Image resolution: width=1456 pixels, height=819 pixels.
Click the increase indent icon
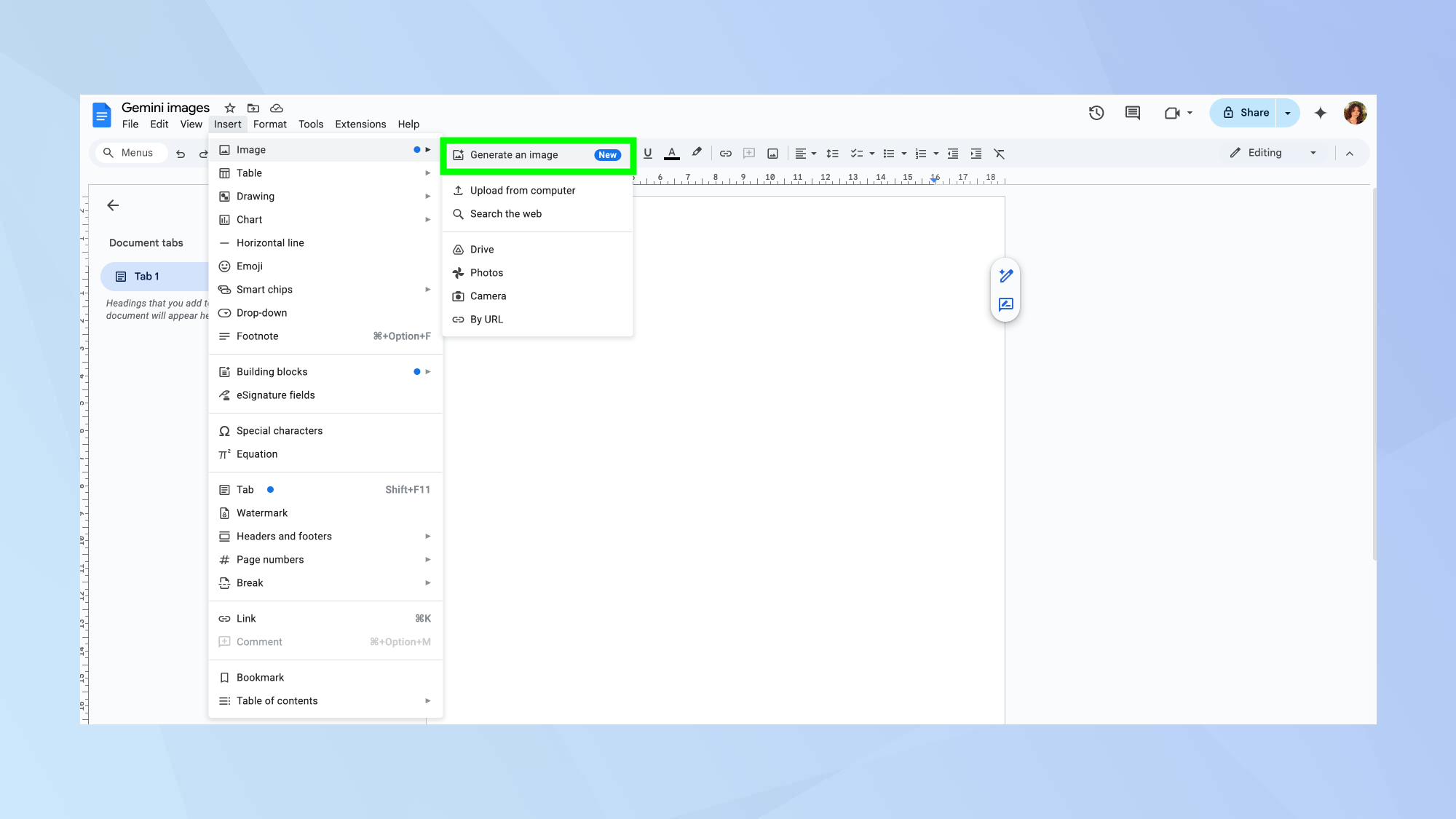tap(976, 154)
